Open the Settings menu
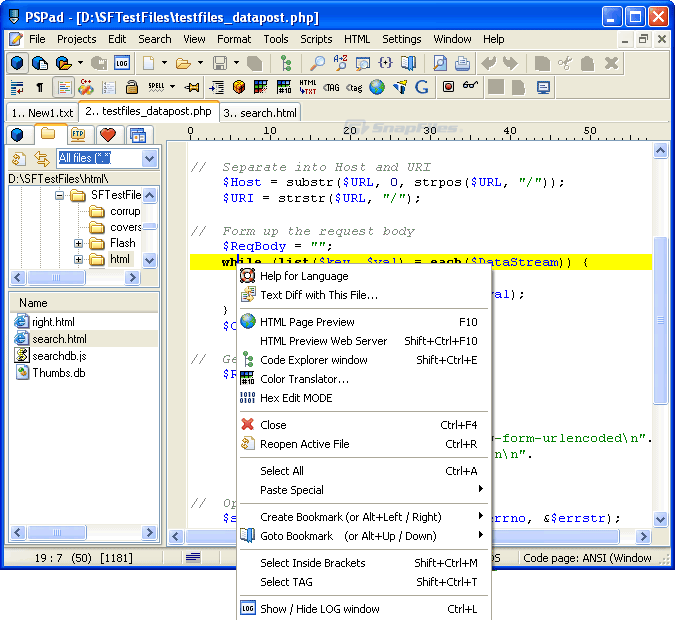 click(x=402, y=39)
